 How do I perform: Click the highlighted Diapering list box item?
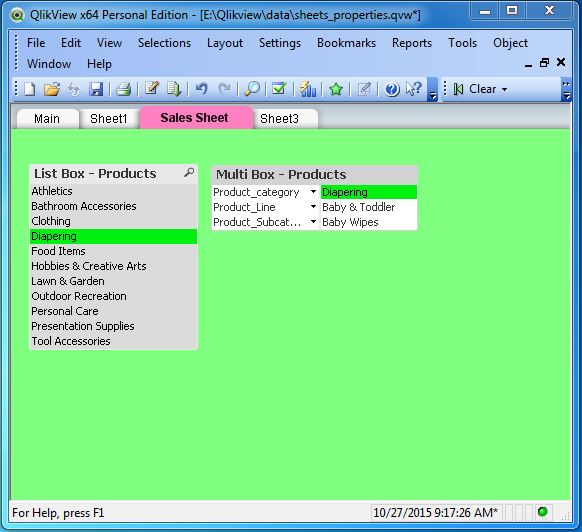tap(114, 236)
